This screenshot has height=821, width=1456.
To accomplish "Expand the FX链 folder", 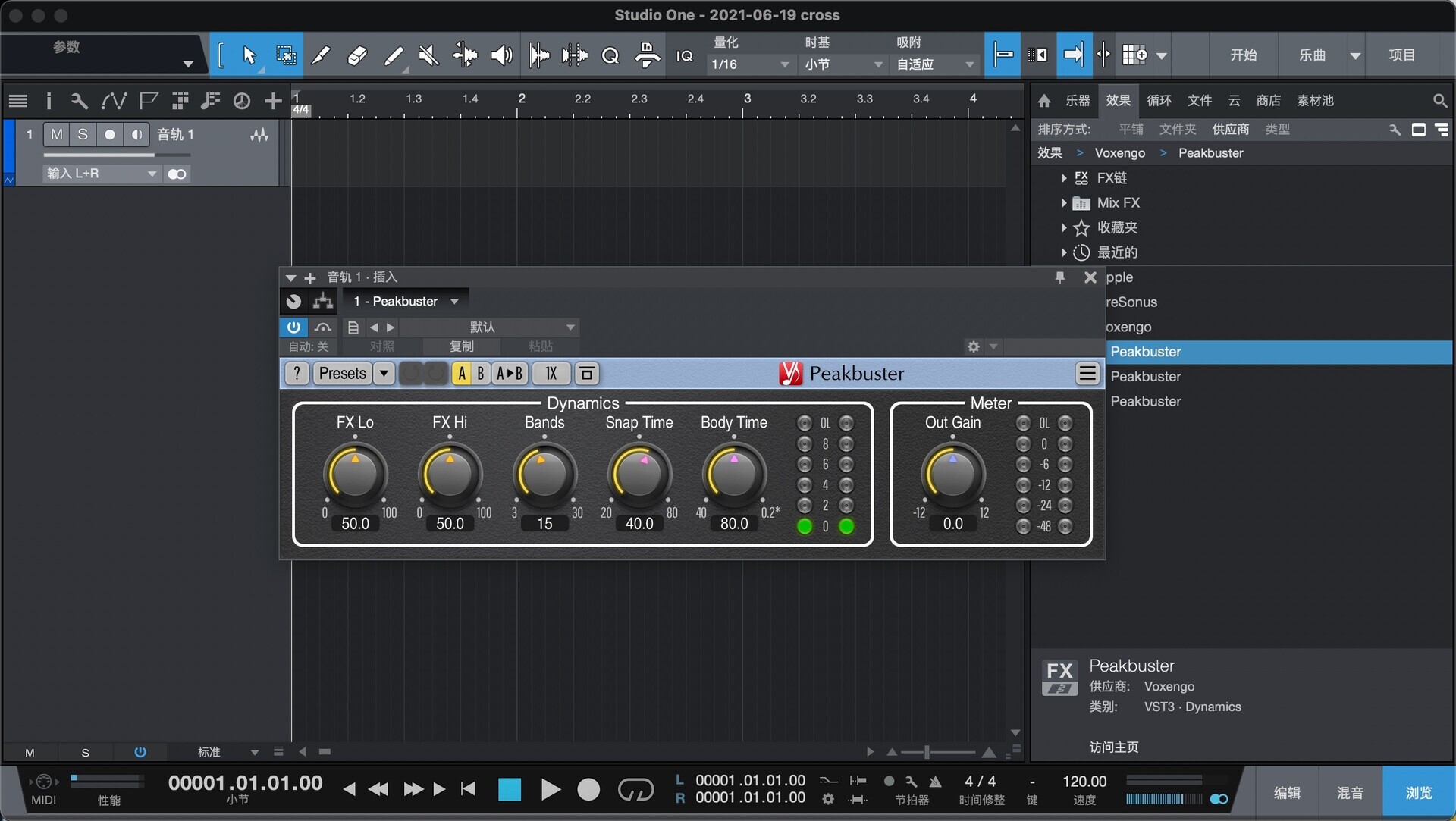I will [x=1064, y=178].
